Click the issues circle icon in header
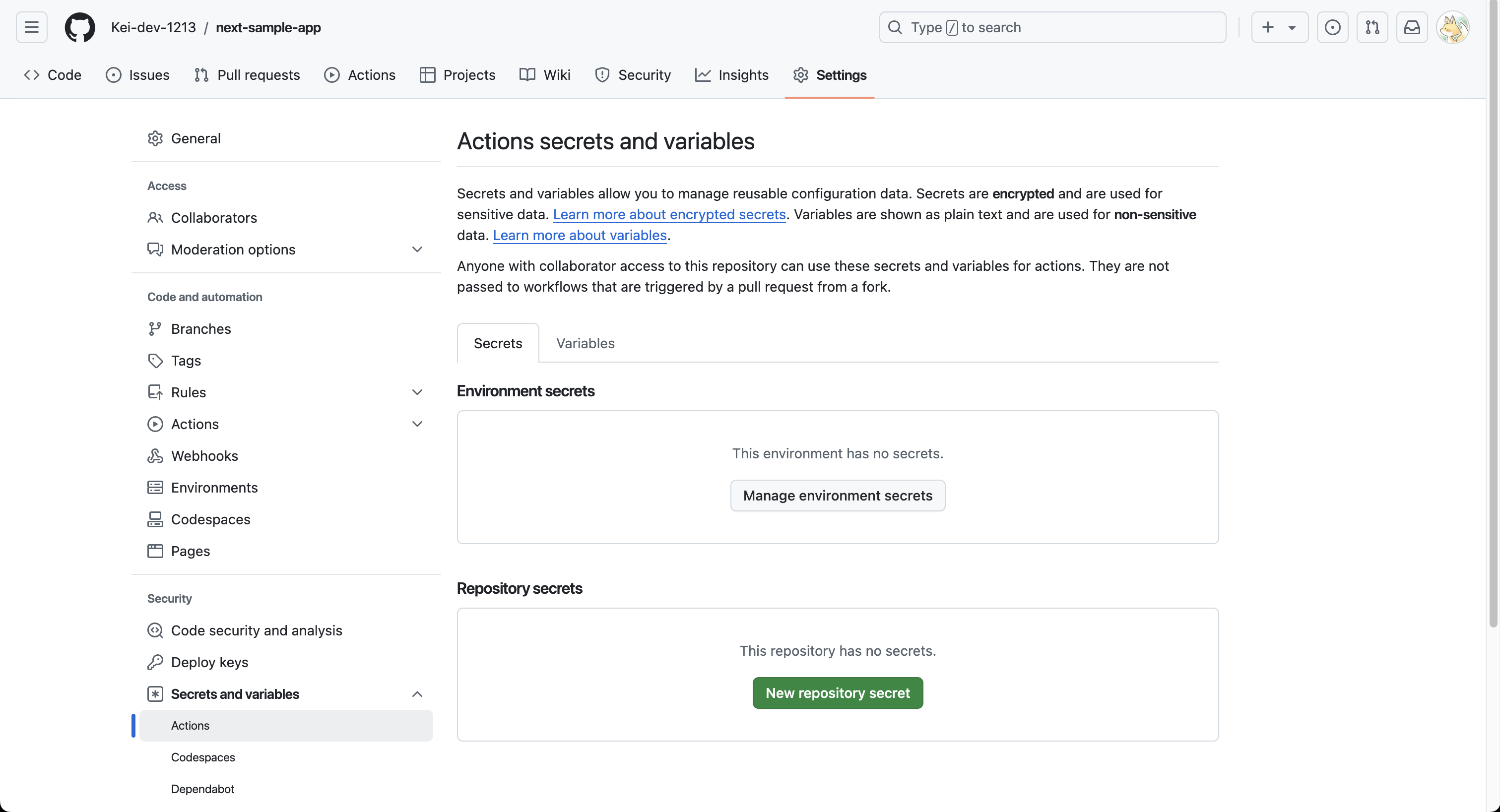 pos(1332,27)
